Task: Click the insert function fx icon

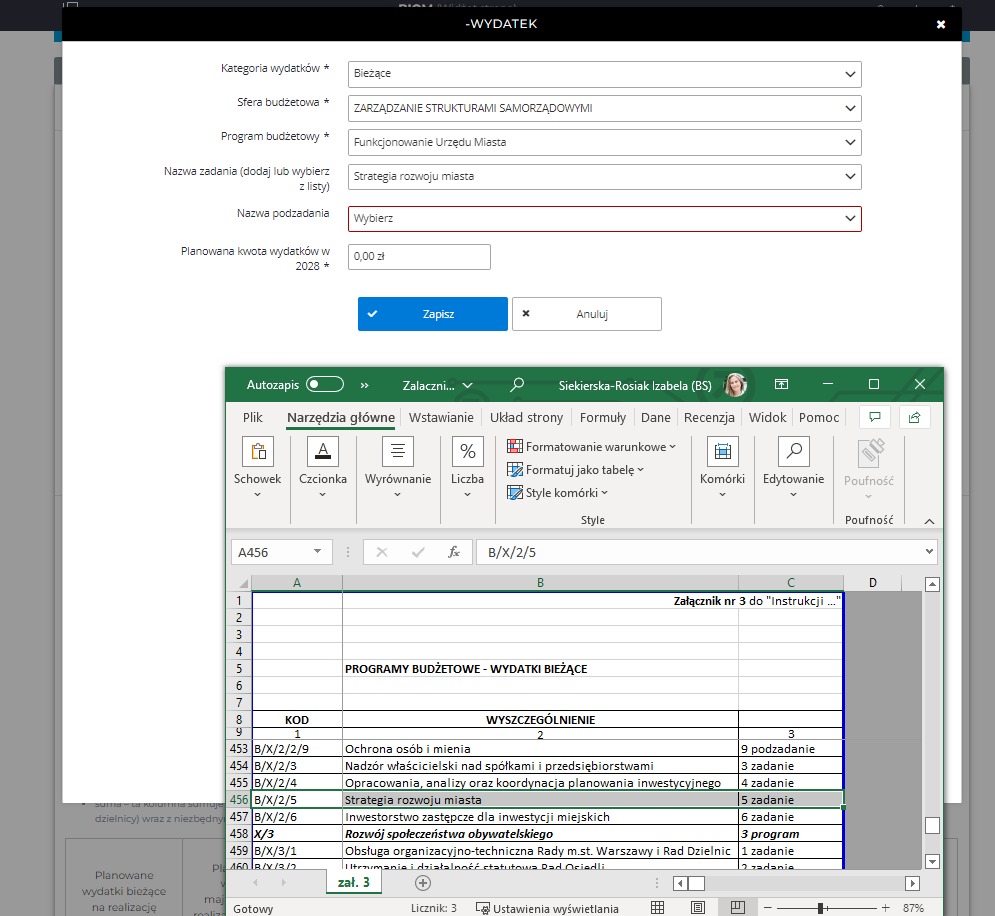Action: point(453,552)
